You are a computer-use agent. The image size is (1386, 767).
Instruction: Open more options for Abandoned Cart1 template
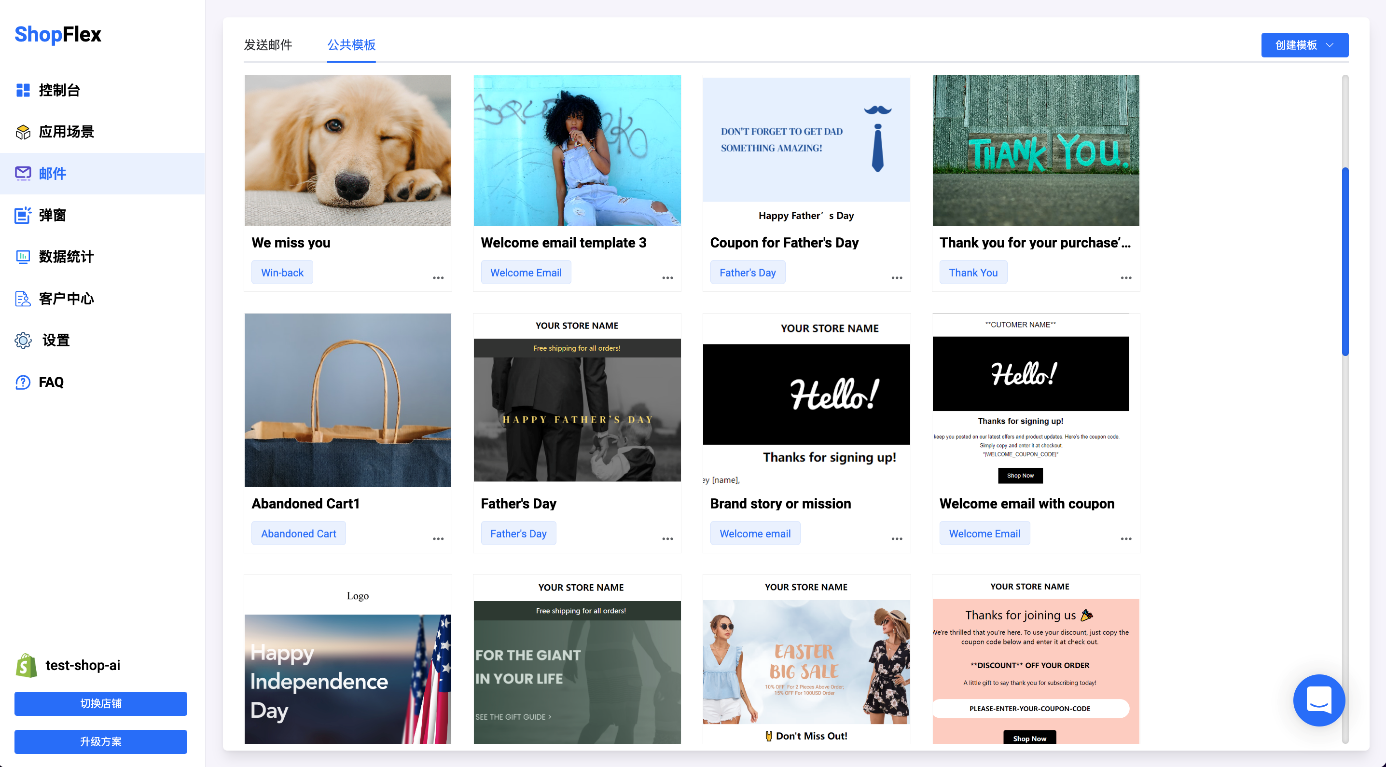coord(438,539)
